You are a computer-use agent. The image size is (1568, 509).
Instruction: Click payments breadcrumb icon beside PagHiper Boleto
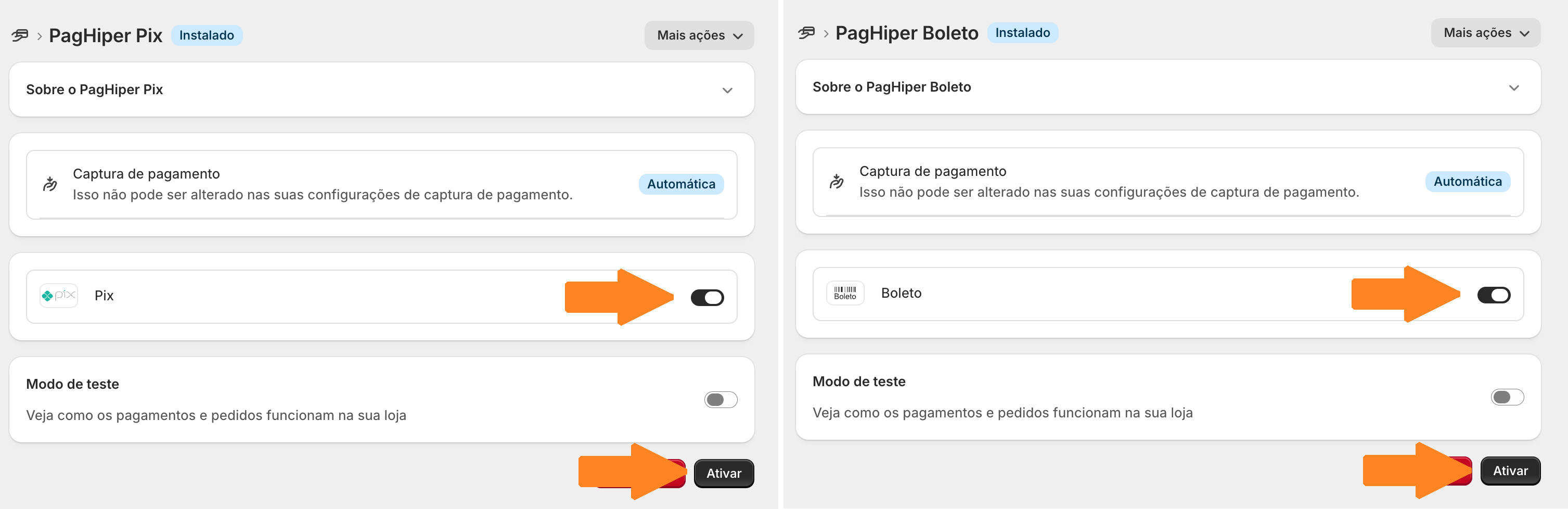tap(806, 33)
